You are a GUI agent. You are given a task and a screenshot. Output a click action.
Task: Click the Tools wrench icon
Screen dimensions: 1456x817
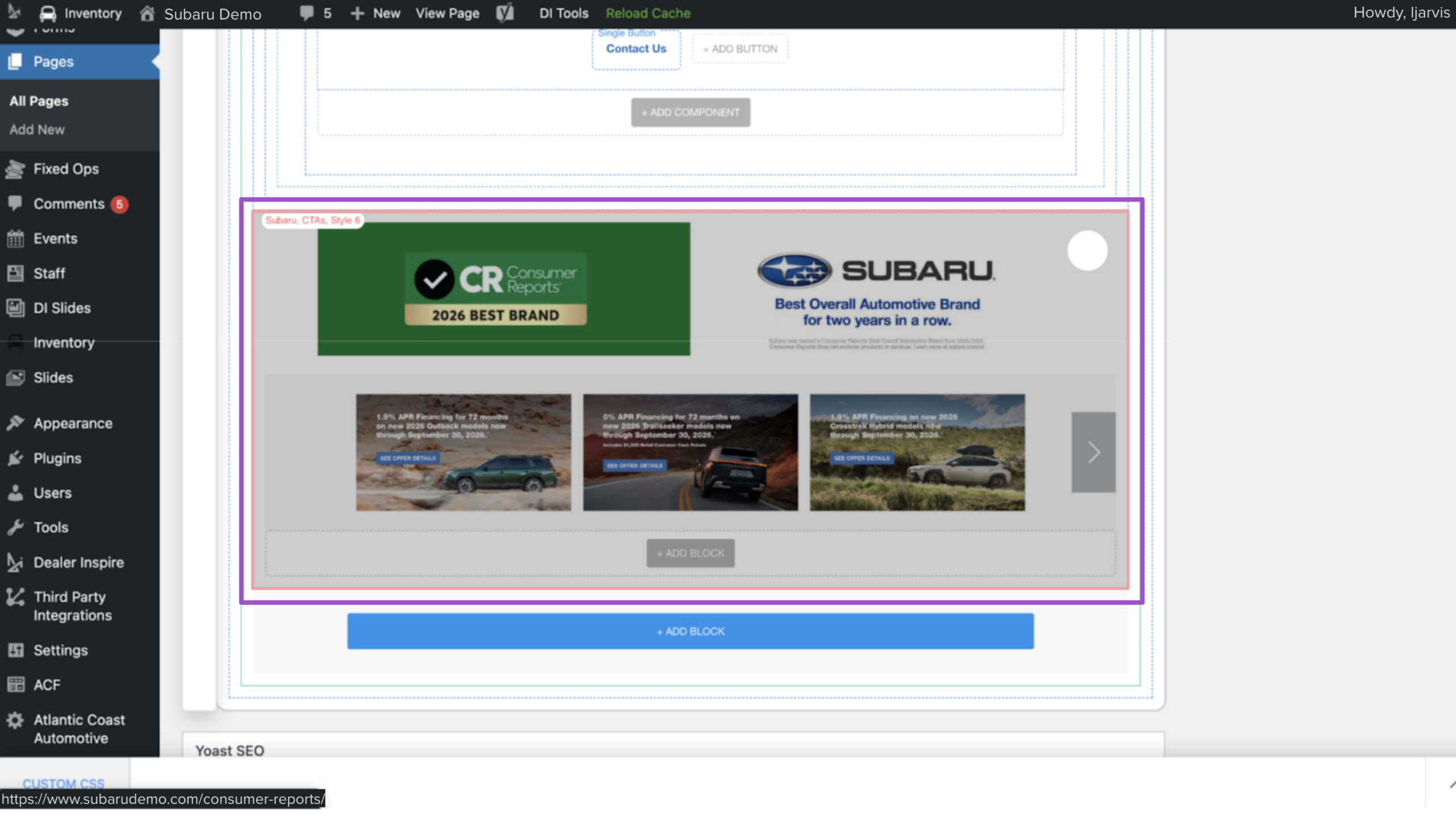pos(15,528)
